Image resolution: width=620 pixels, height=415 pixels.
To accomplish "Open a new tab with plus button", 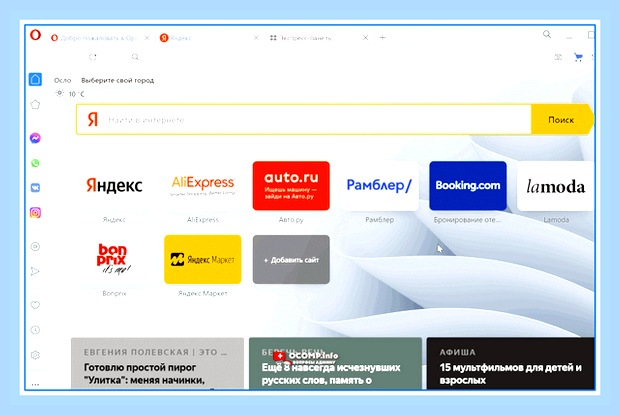I will point(382,38).
